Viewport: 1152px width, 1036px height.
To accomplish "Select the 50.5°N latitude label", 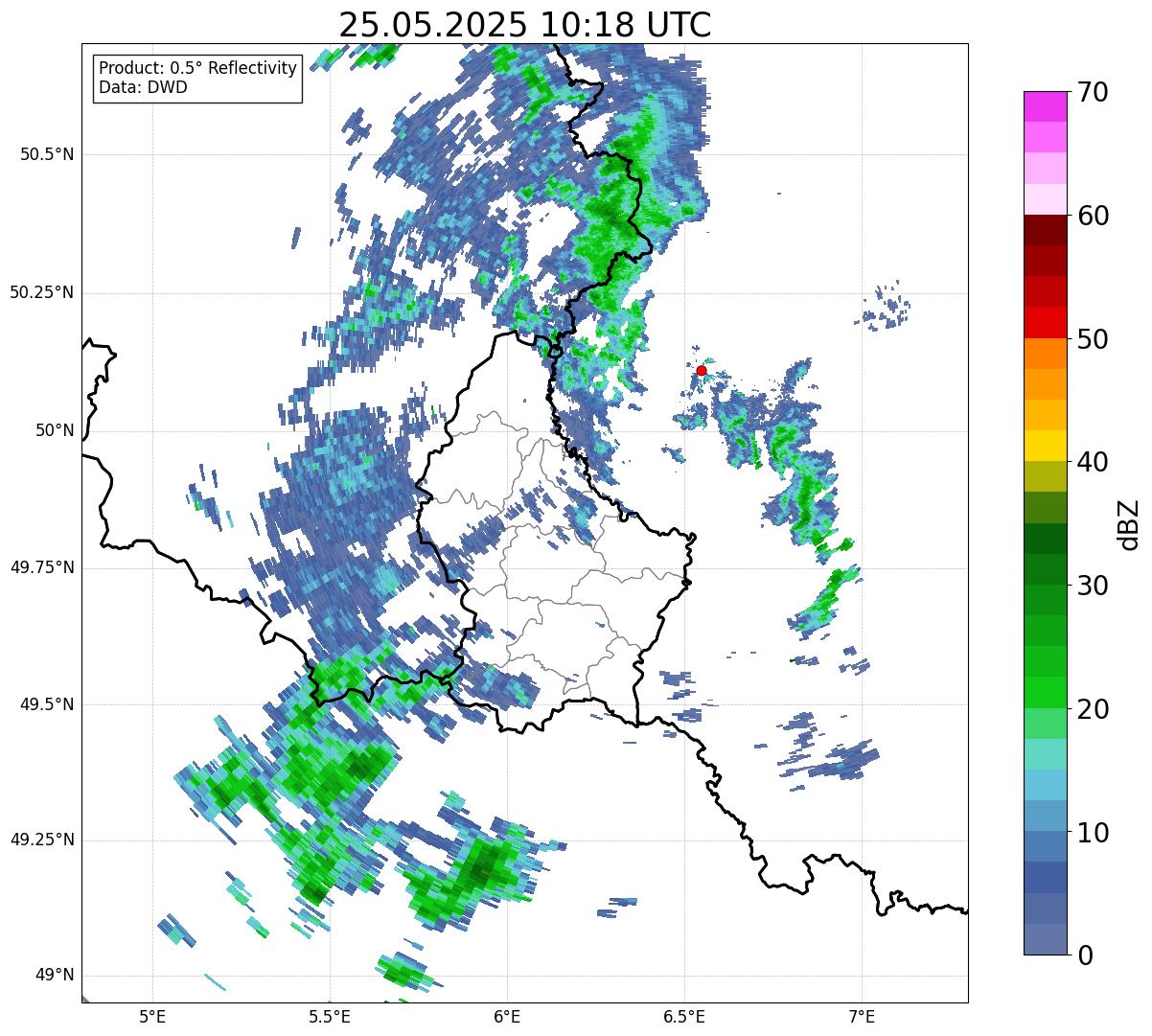I will pyautogui.click(x=47, y=154).
